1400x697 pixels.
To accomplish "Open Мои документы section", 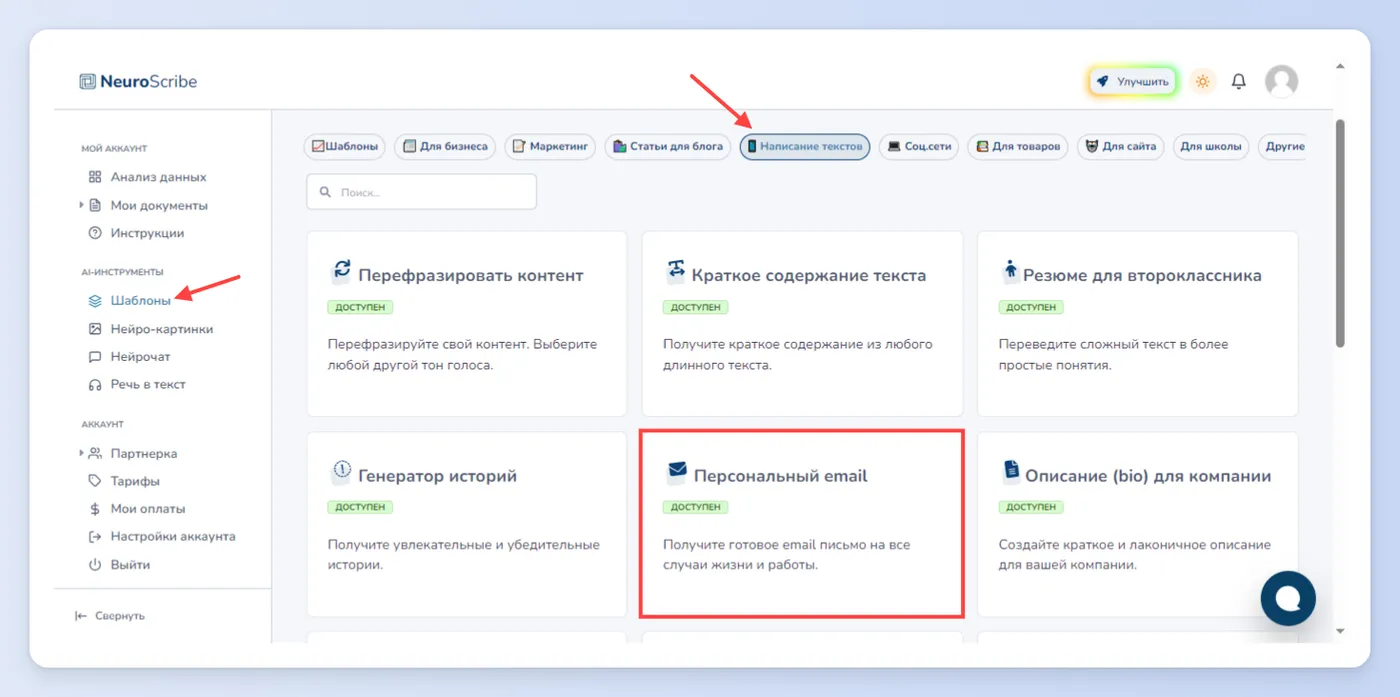I will click(159, 205).
